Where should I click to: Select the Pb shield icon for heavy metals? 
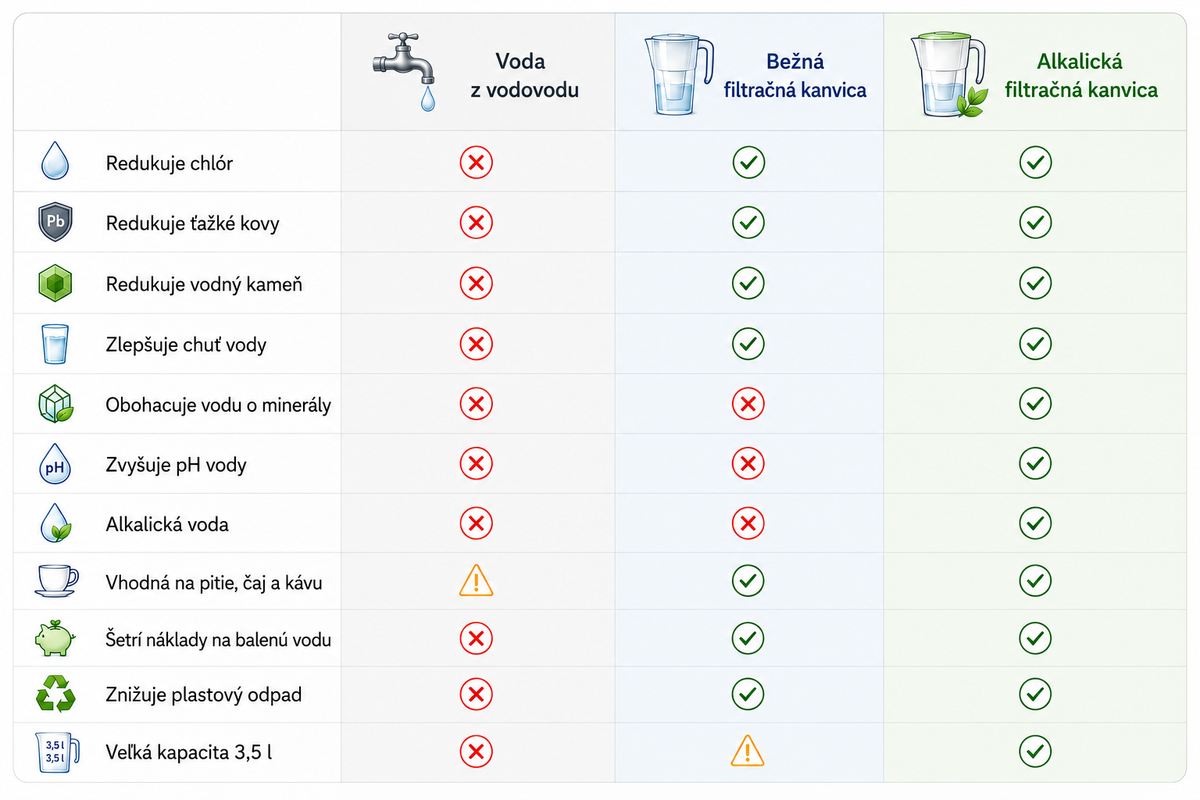55,223
